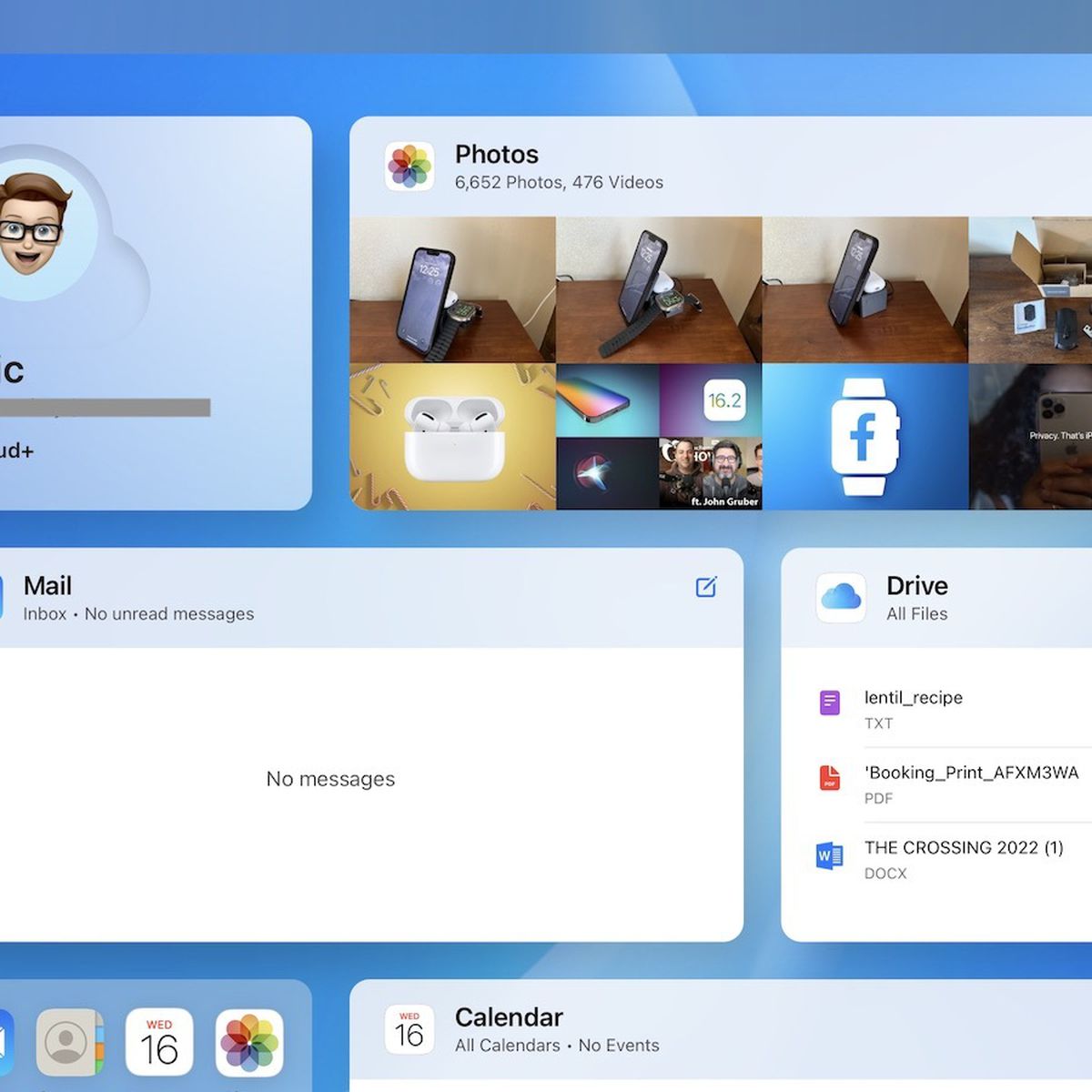Open the iOS 16.2 collage thumbnail
This screenshot has height=1092, width=1092.
(659, 437)
